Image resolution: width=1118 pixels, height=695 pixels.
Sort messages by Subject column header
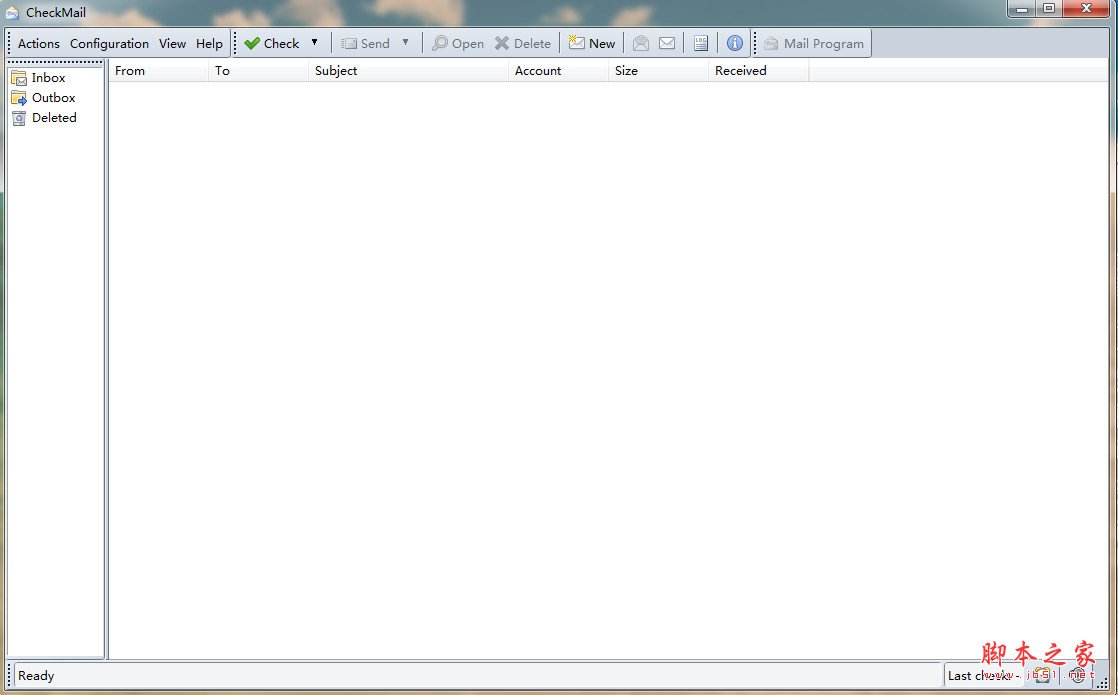click(x=408, y=71)
